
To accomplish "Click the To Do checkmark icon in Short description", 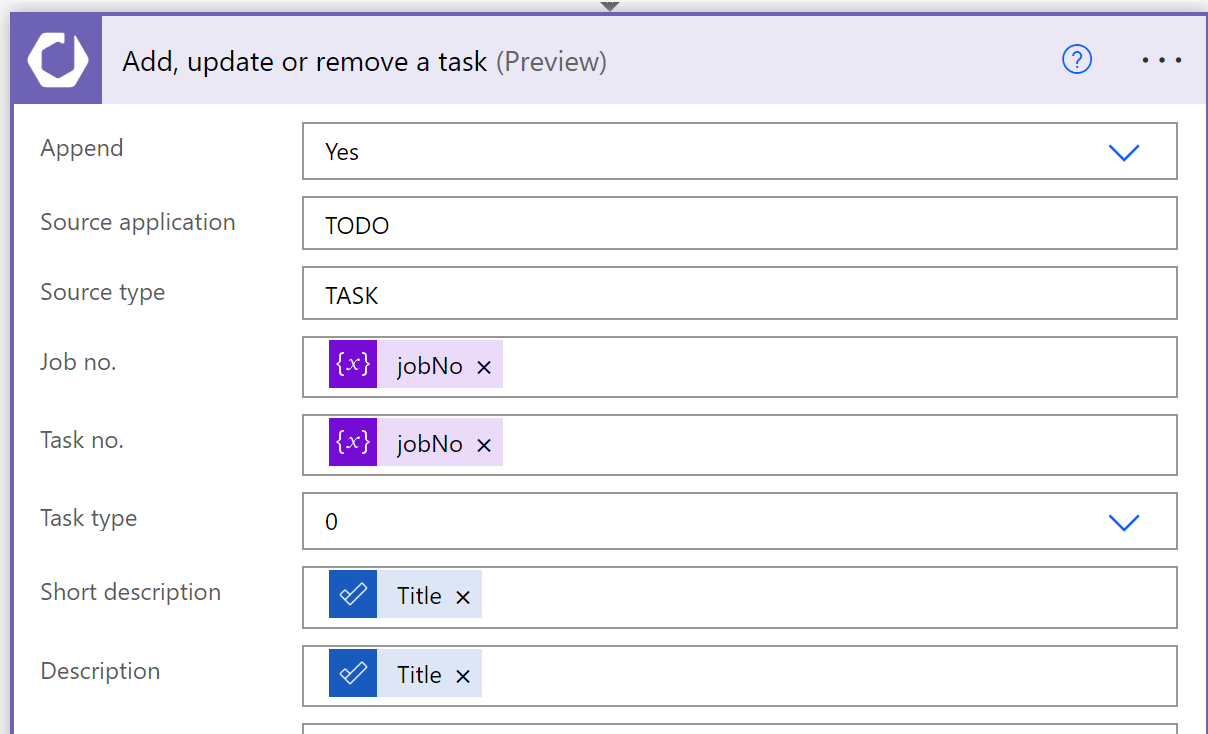I will (353, 595).
